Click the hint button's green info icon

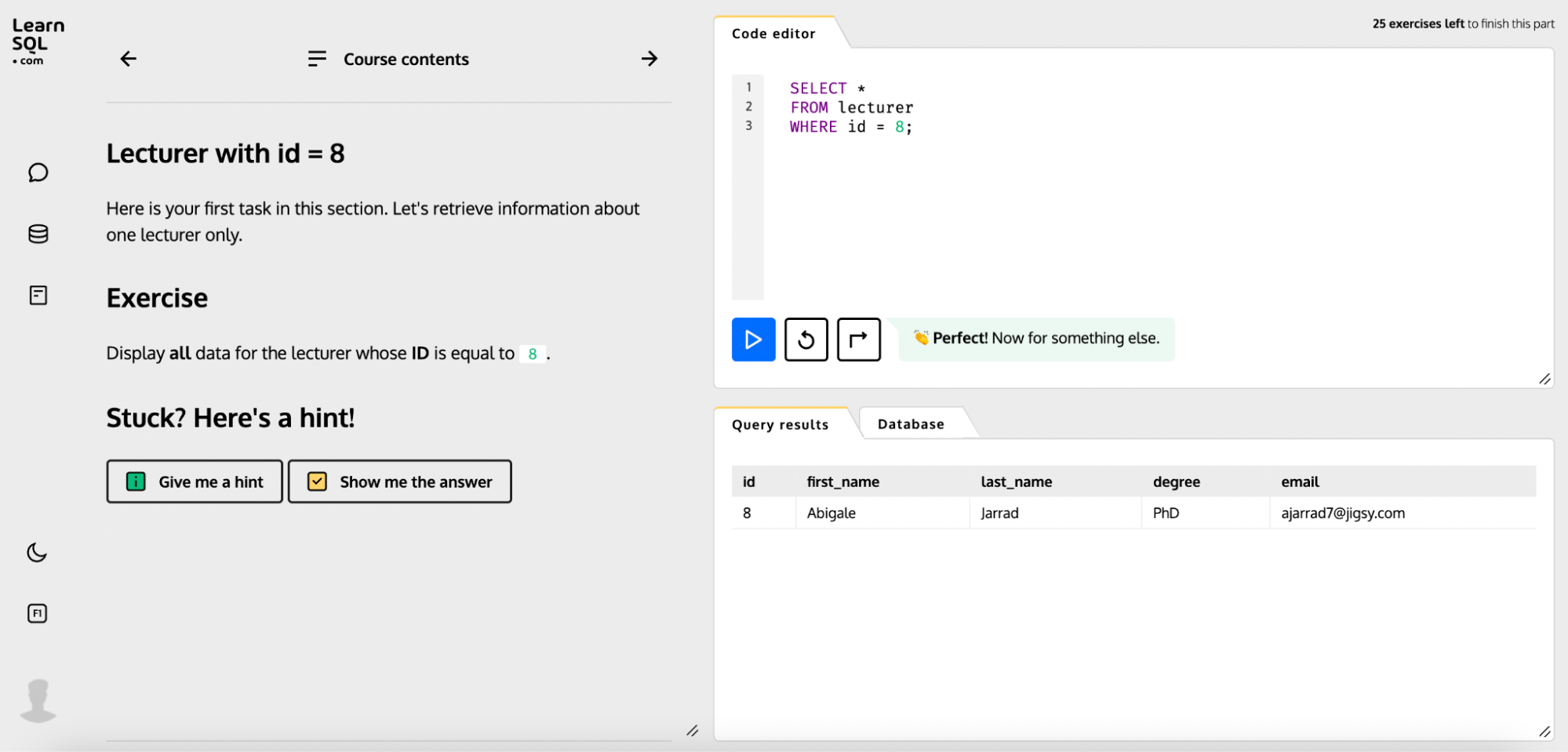coord(136,481)
